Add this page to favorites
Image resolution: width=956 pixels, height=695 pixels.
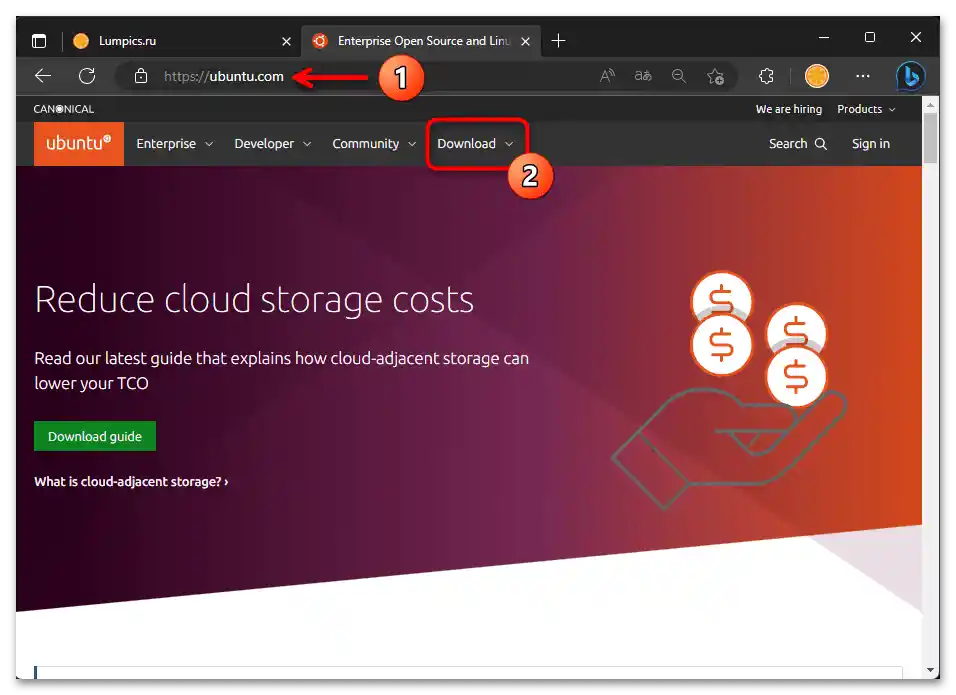(715, 76)
